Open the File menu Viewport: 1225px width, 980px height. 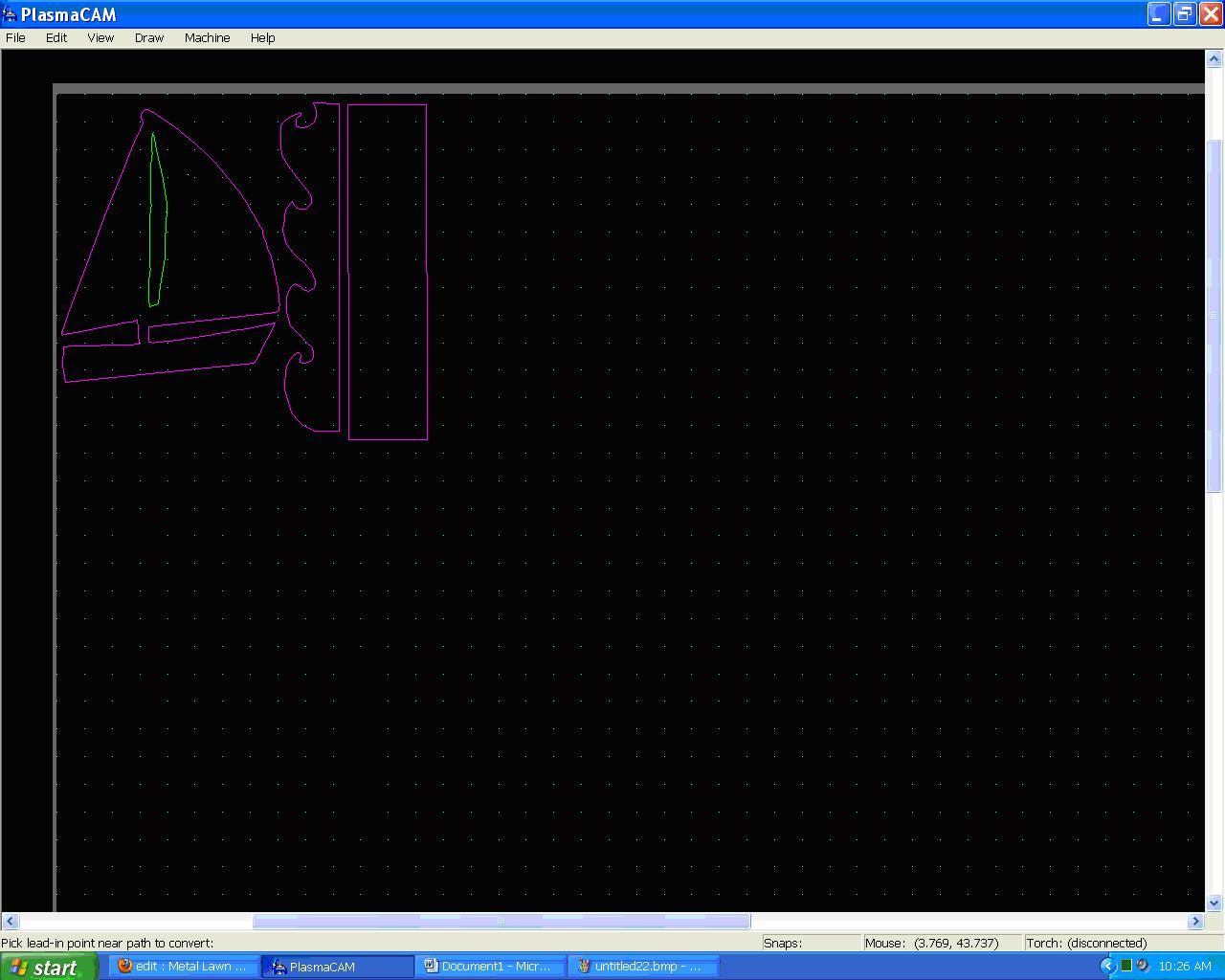pos(15,37)
